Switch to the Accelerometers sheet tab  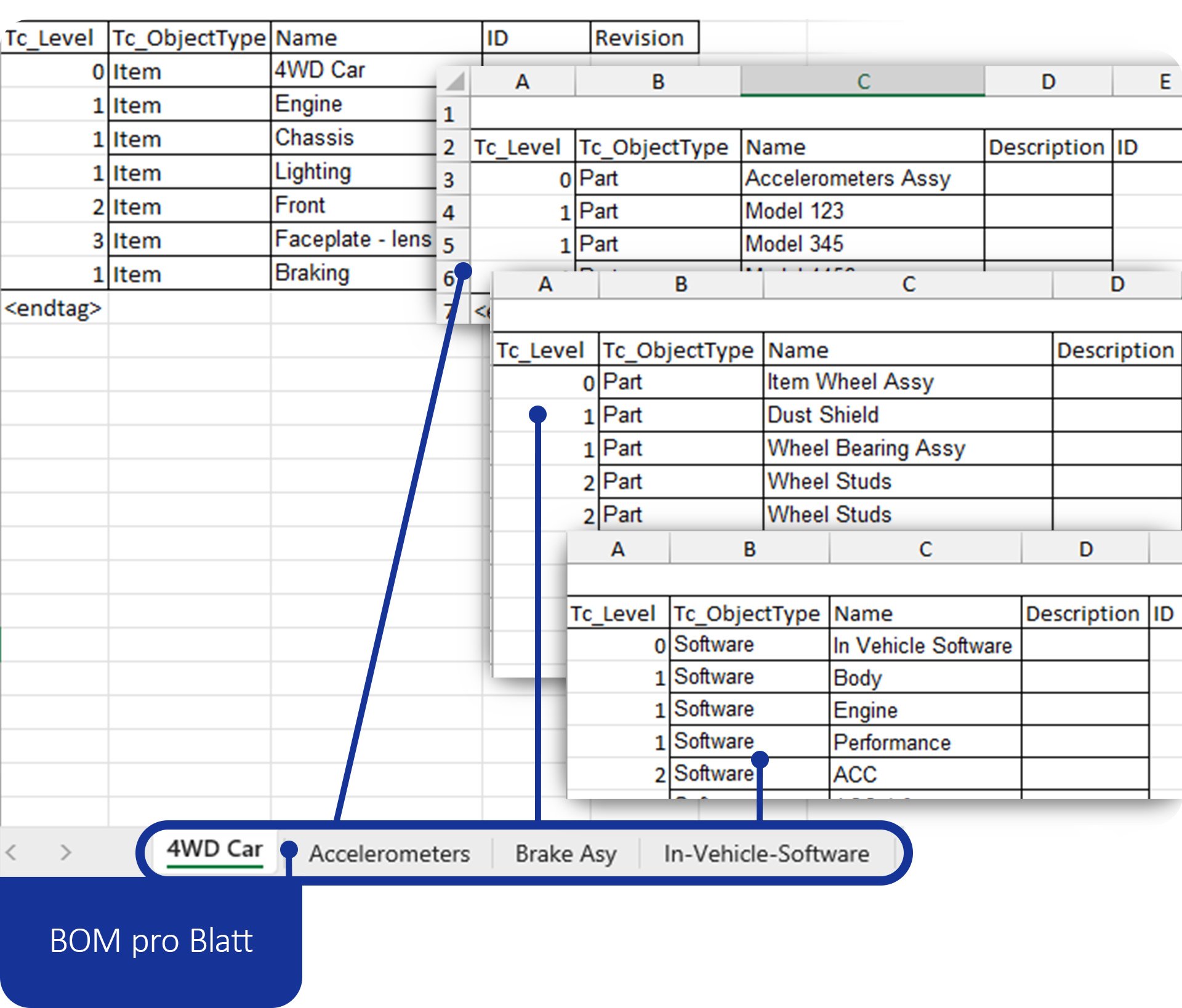pyautogui.click(x=390, y=853)
